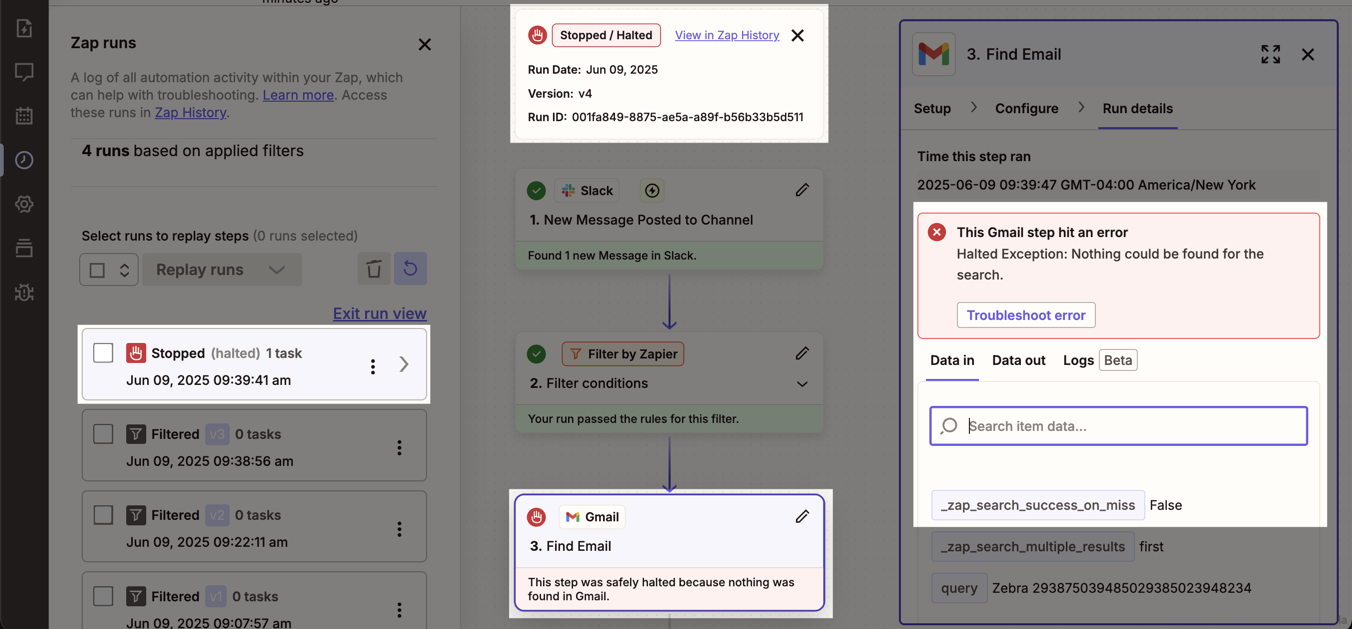Click the Stopped / Halted status badge
Image resolution: width=1352 pixels, height=629 pixels.
coord(606,35)
